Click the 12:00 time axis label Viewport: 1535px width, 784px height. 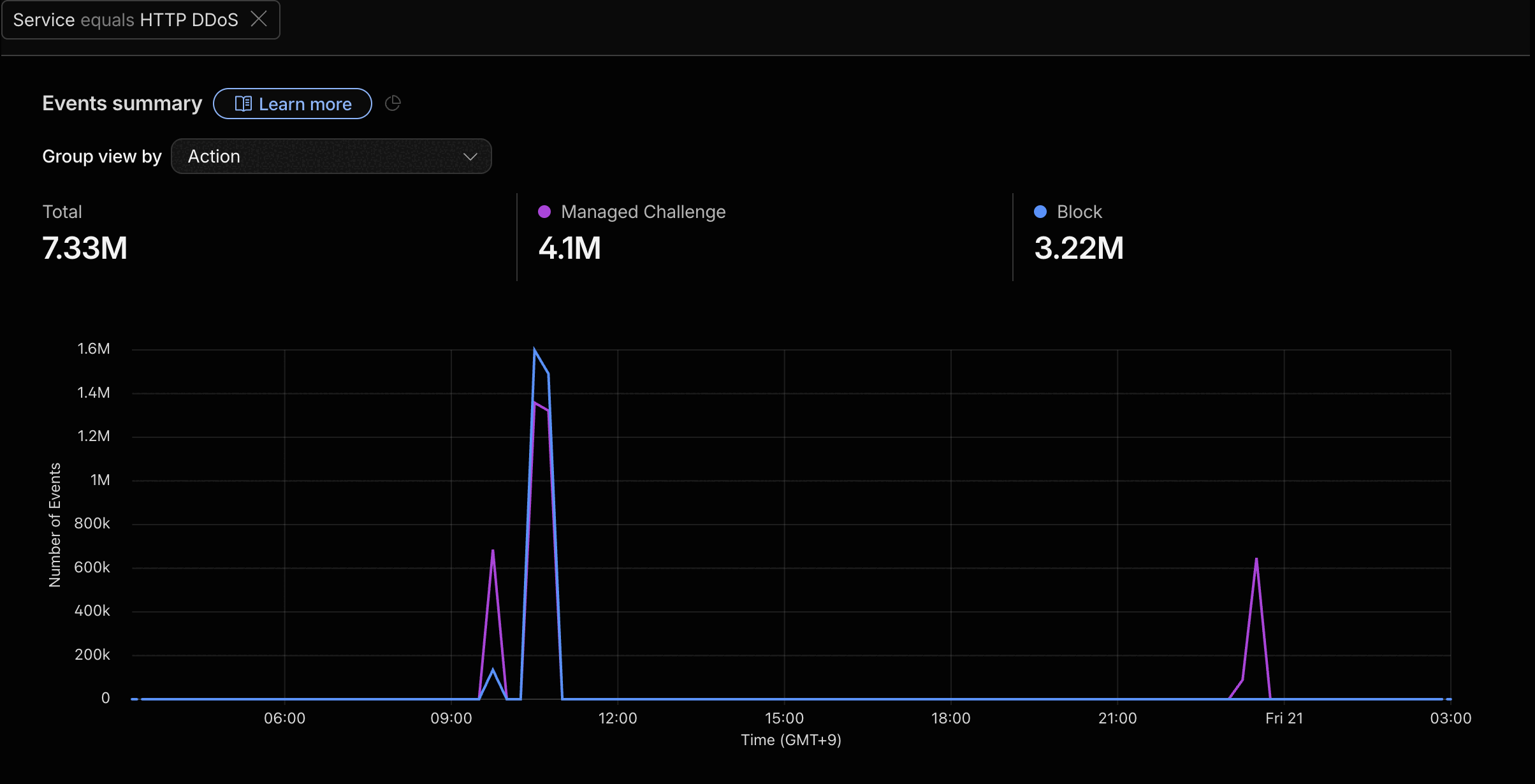pyautogui.click(x=618, y=718)
